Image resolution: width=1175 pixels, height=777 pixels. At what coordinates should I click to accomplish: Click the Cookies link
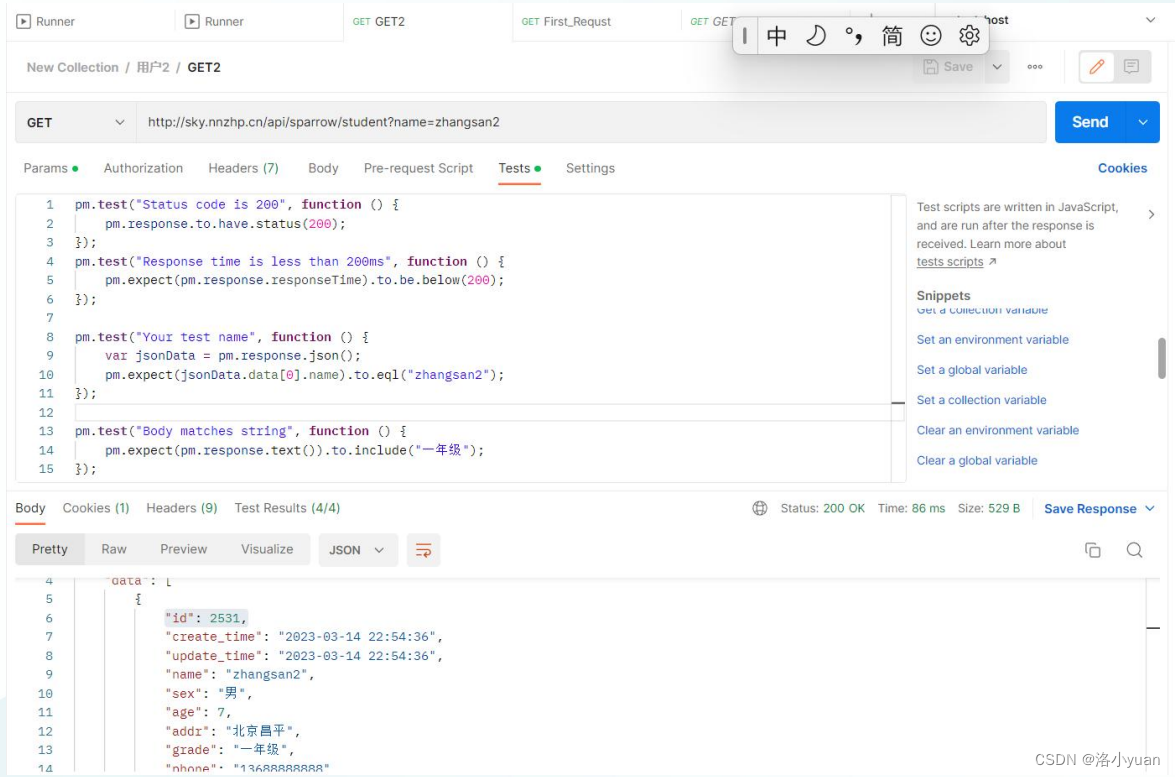(1122, 169)
